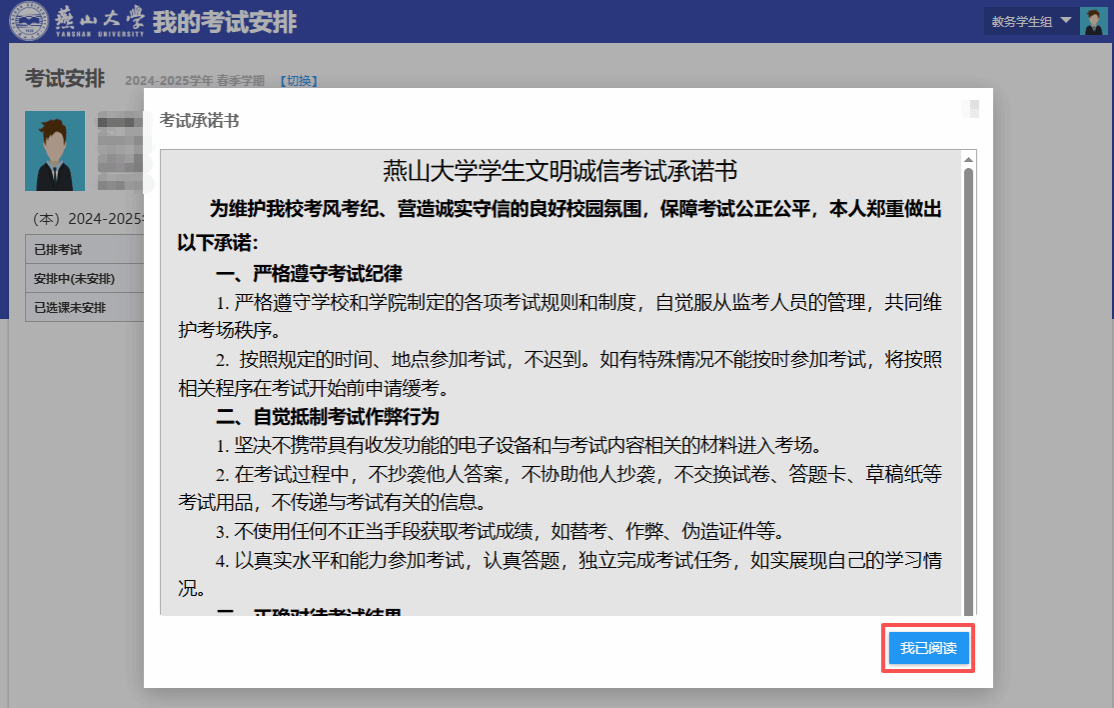The width and height of the screenshot is (1114, 708).
Task: Open the 教务学生组 role dropdown
Action: pos(1029,21)
